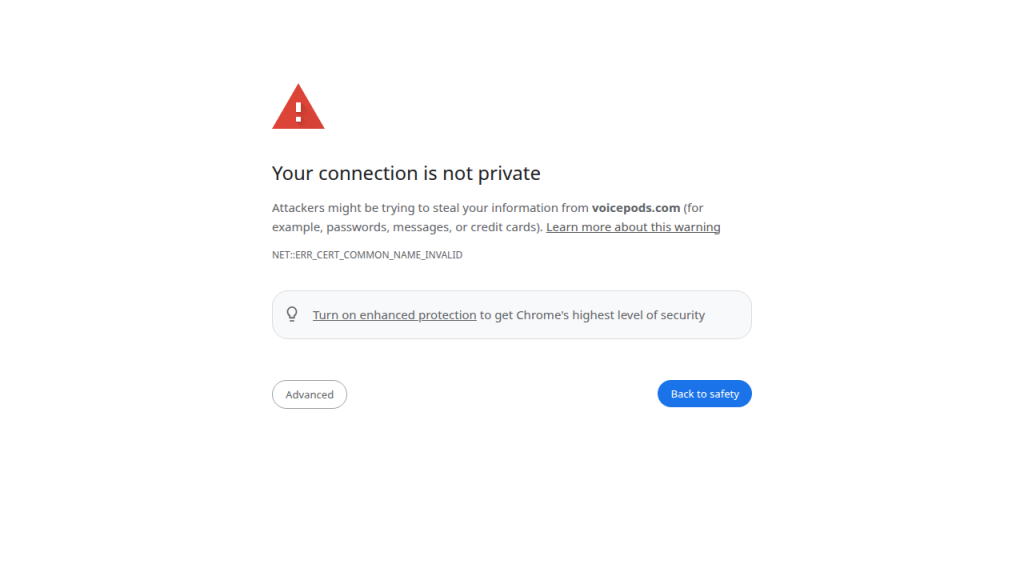Follow the Turn on enhanced protection link
Image resolution: width=1024 pixels, height=576 pixels.
point(394,315)
